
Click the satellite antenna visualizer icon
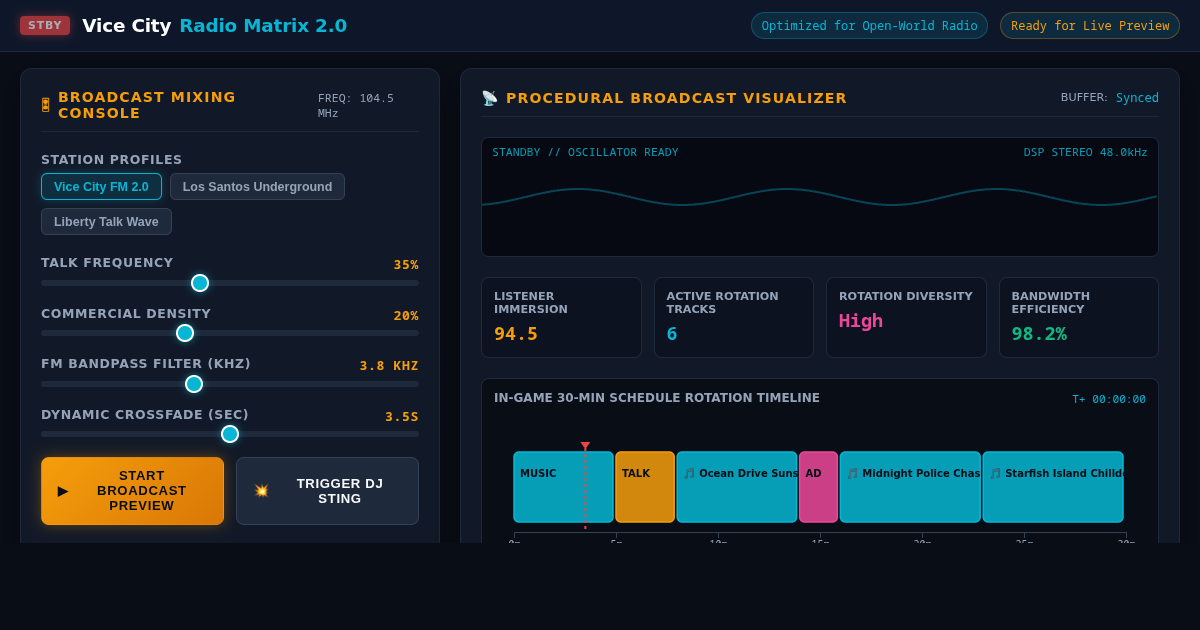(x=489, y=98)
